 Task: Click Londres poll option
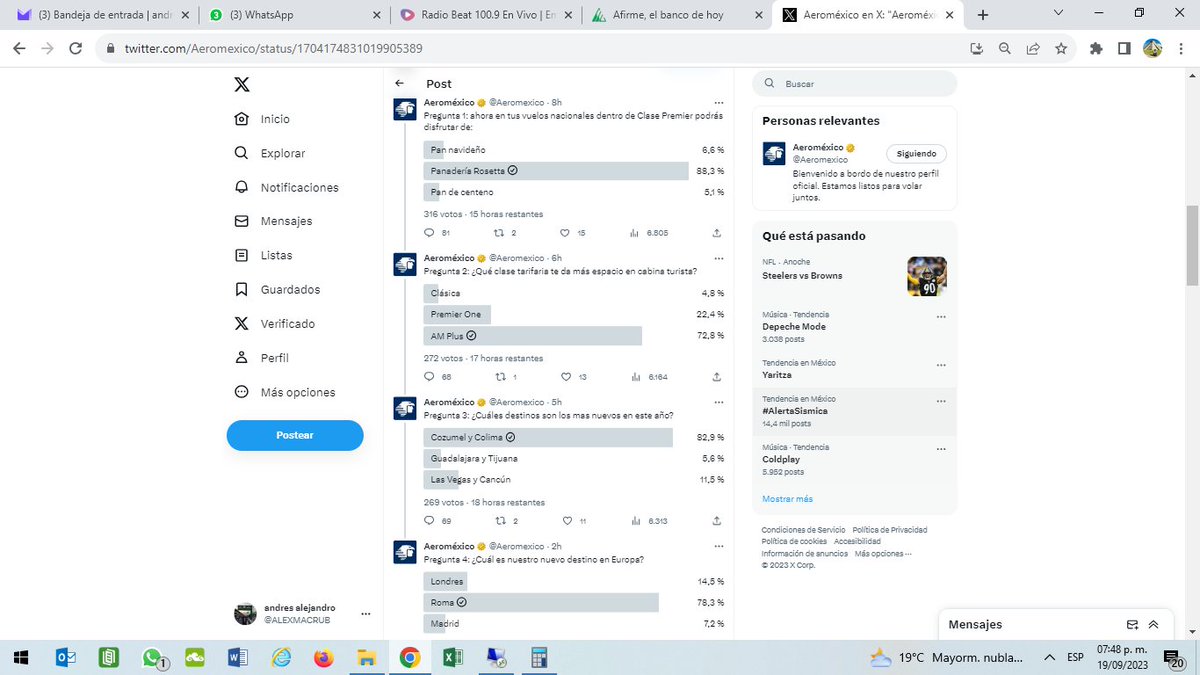pyautogui.click(x=574, y=582)
